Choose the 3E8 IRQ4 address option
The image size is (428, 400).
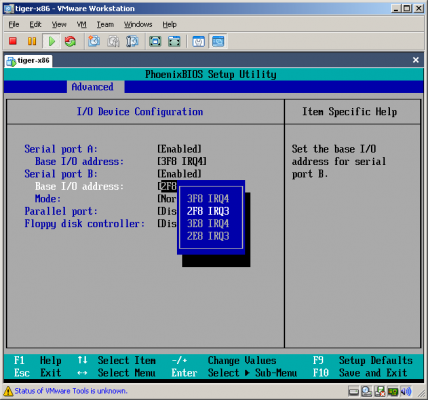[208, 224]
